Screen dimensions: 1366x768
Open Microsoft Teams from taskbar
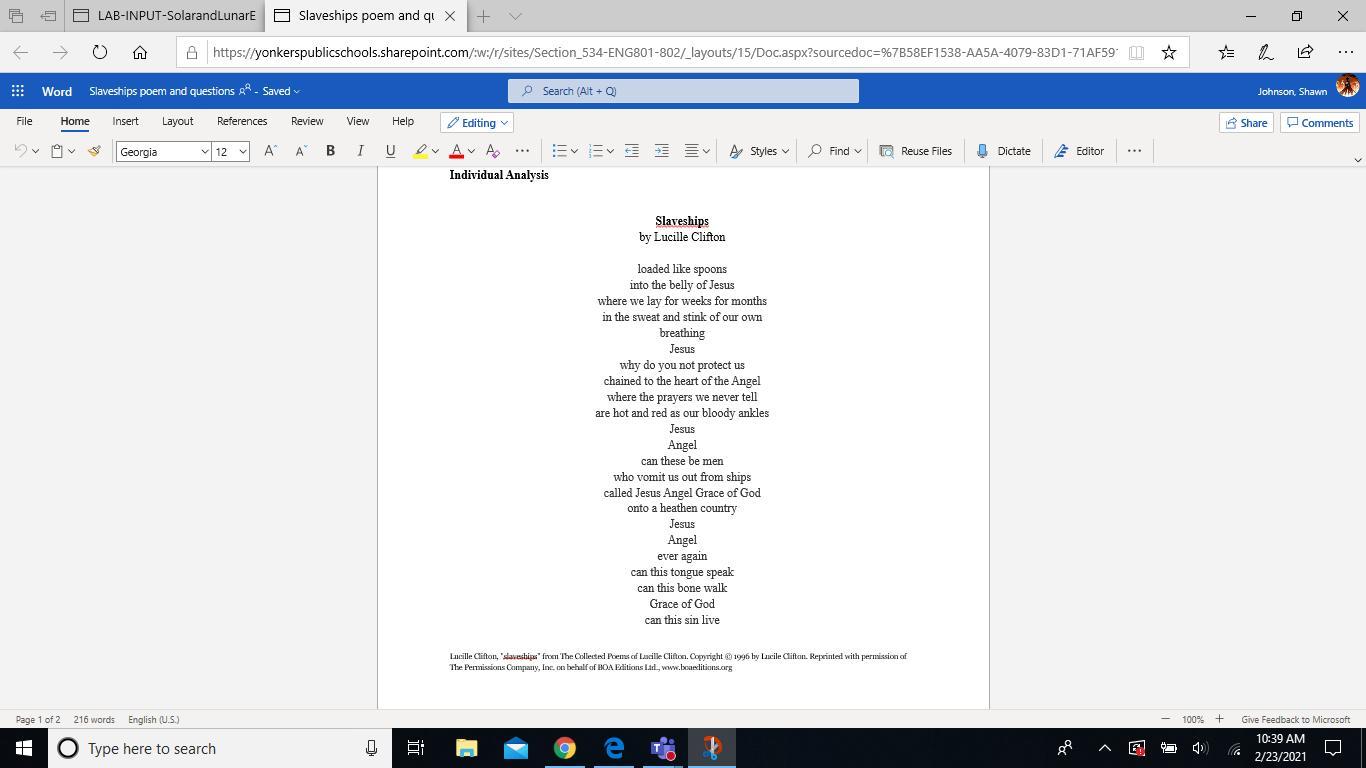[x=663, y=748]
